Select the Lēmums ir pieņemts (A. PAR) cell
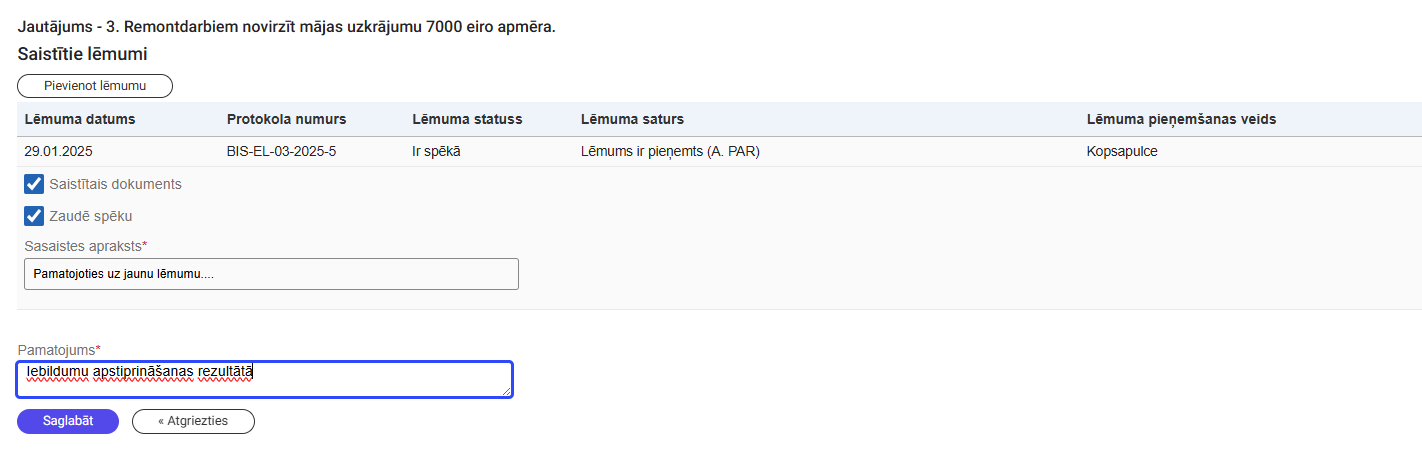Viewport: 1422px width, 452px height. tap(677, 152)
